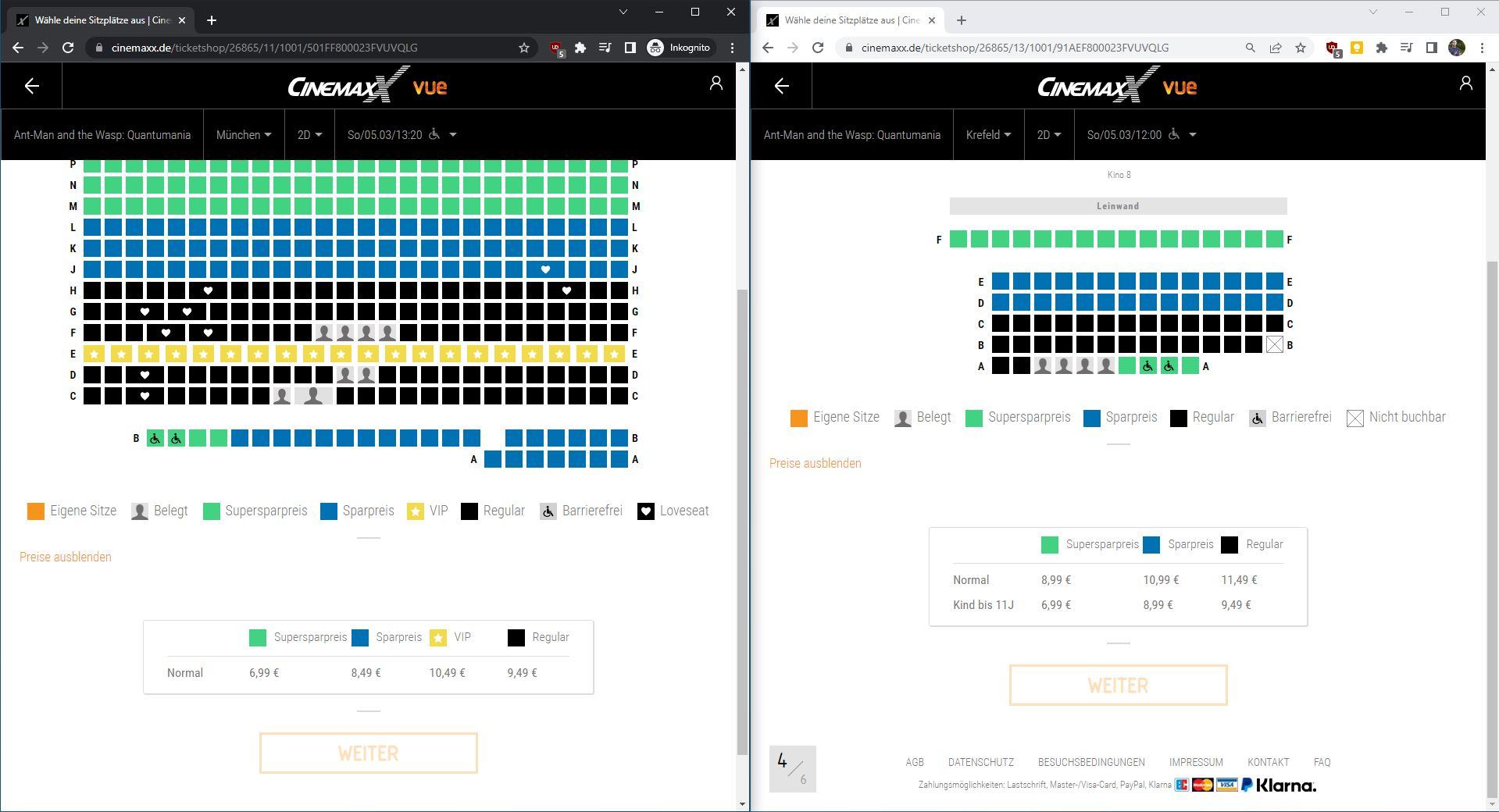This screenshot has height=812, width=1499.
Task: Open user account icon in right window
Action: tap(1465, 84)
